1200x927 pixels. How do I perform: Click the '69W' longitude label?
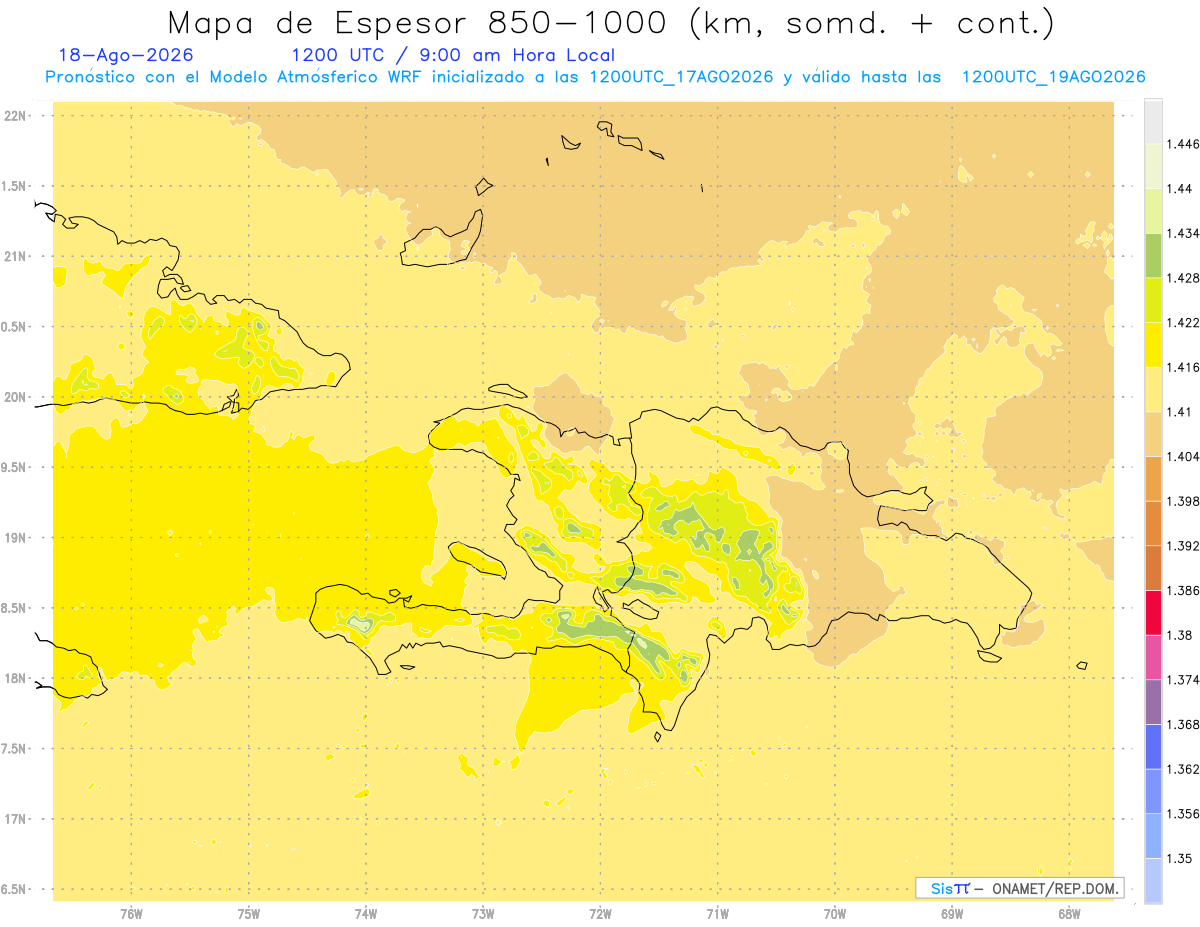[952, 914]
